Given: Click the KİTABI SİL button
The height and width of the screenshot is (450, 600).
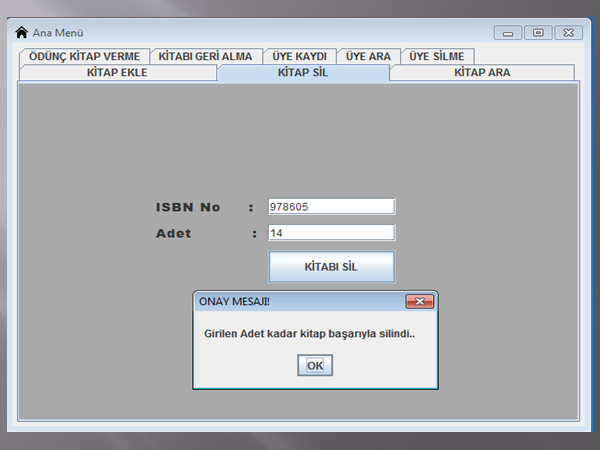Looking at the screenshot, I should (x=331, y=267).
